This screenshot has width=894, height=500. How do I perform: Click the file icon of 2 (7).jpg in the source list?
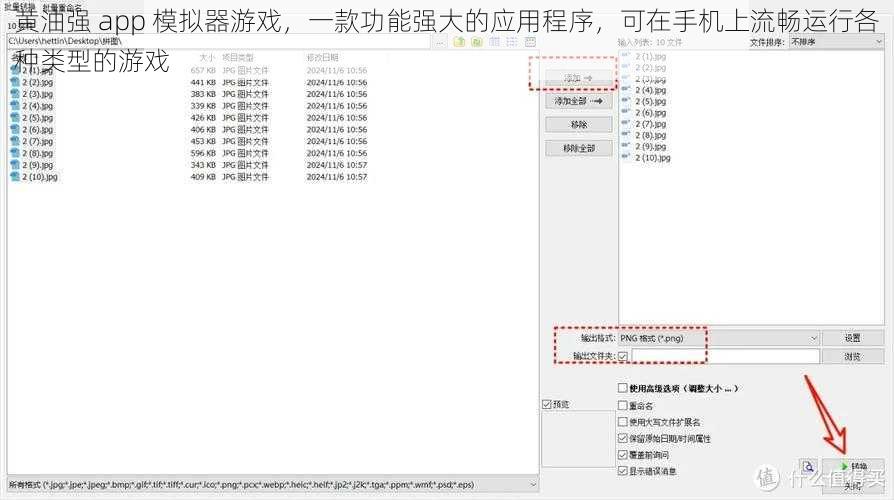(15, 141)
